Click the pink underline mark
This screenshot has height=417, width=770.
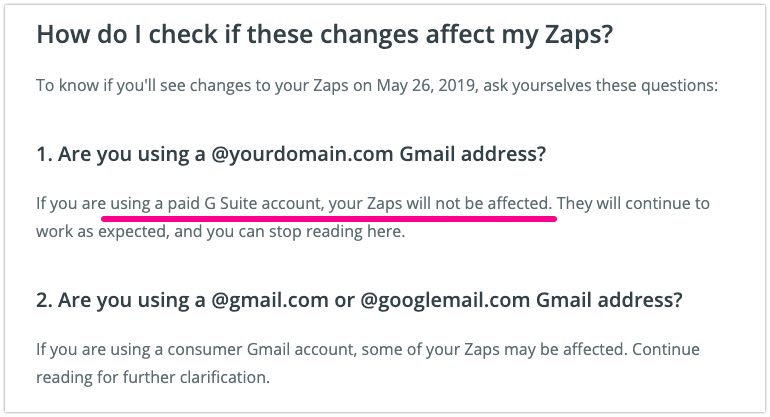[x=329, y=219]
